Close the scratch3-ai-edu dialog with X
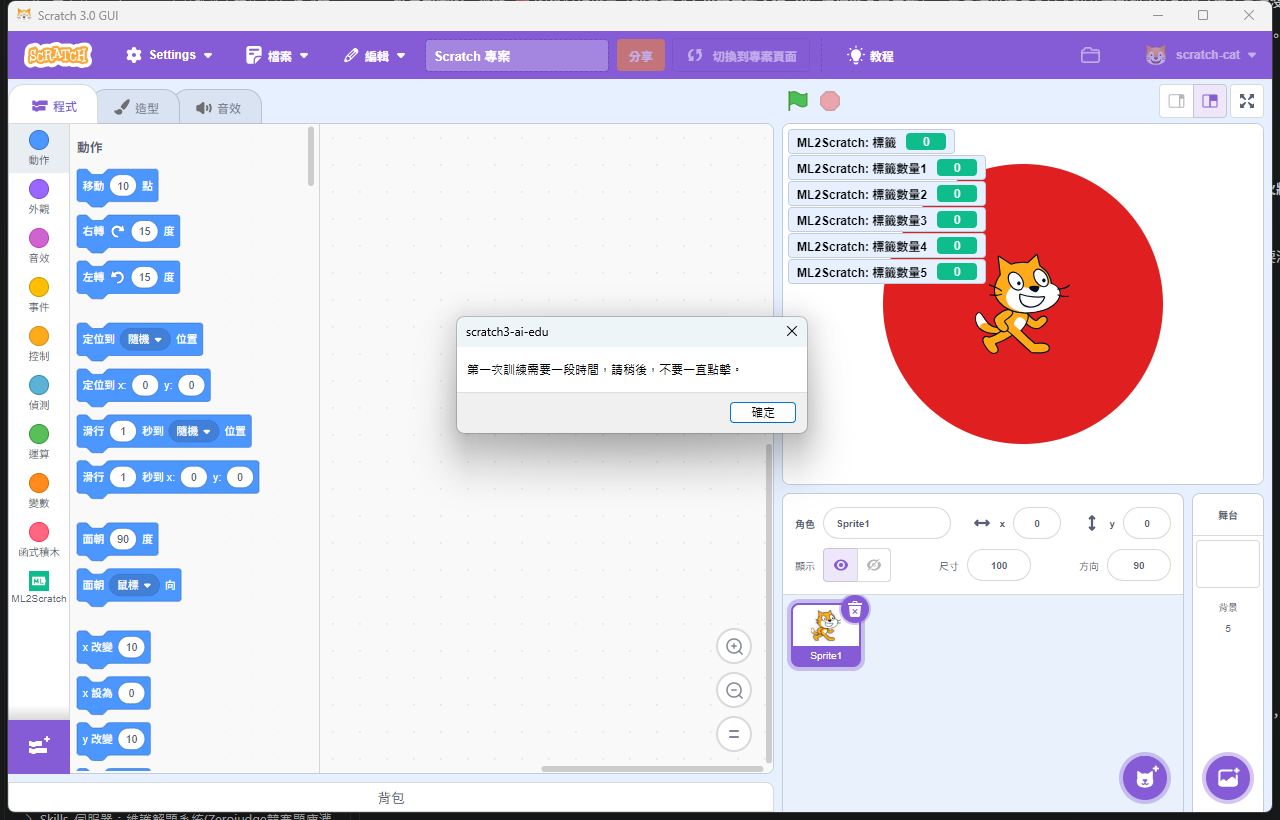The width and height of the screenshot is (1280, 820). click(x=791, y=331)
